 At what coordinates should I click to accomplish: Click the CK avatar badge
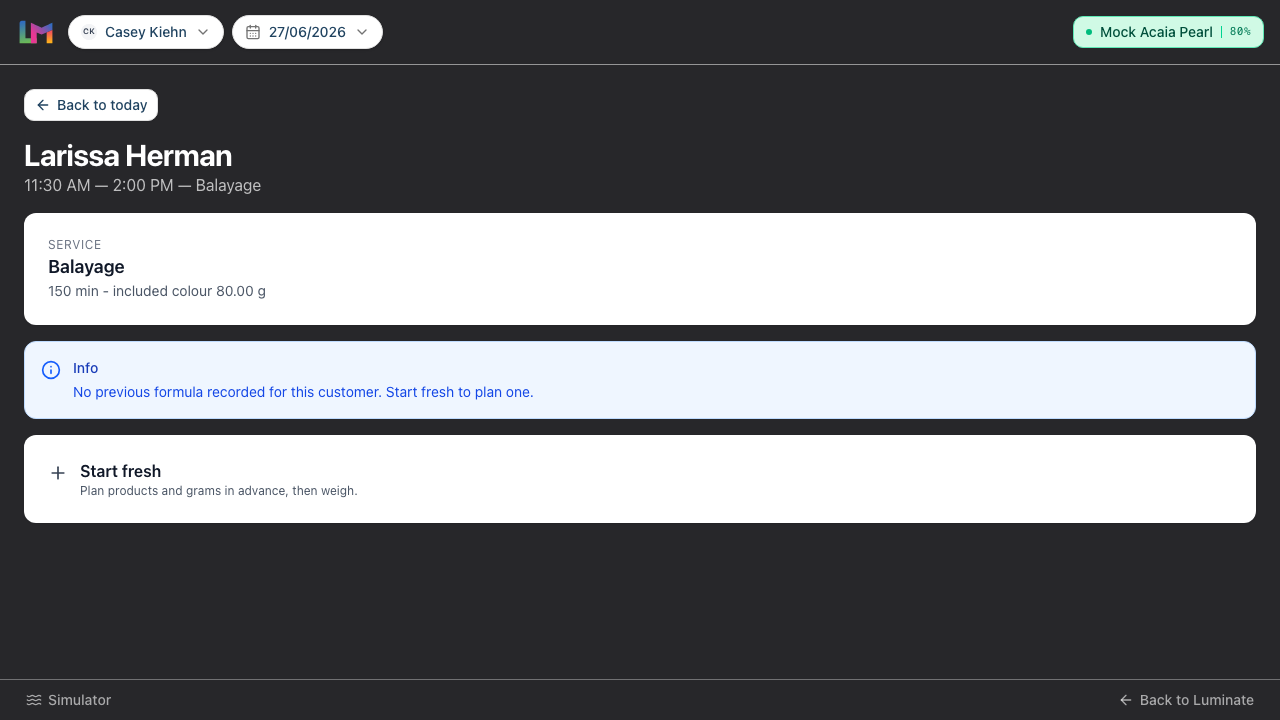(x=89, y=32)
